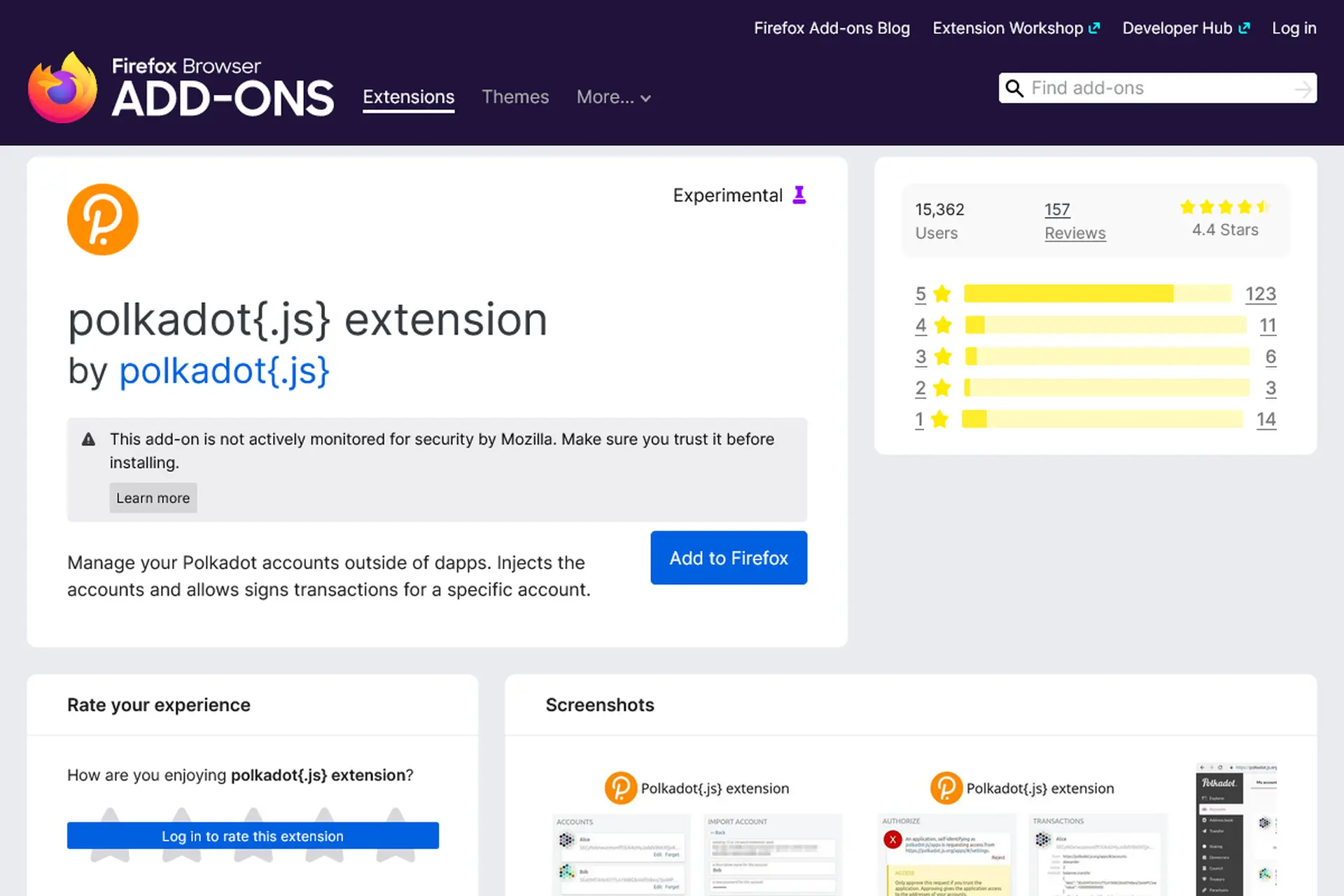Click Extension Workshop external link icon
Image resolution: width=1344 pixels, height=896 pixels.
[x=1095, y=28]
